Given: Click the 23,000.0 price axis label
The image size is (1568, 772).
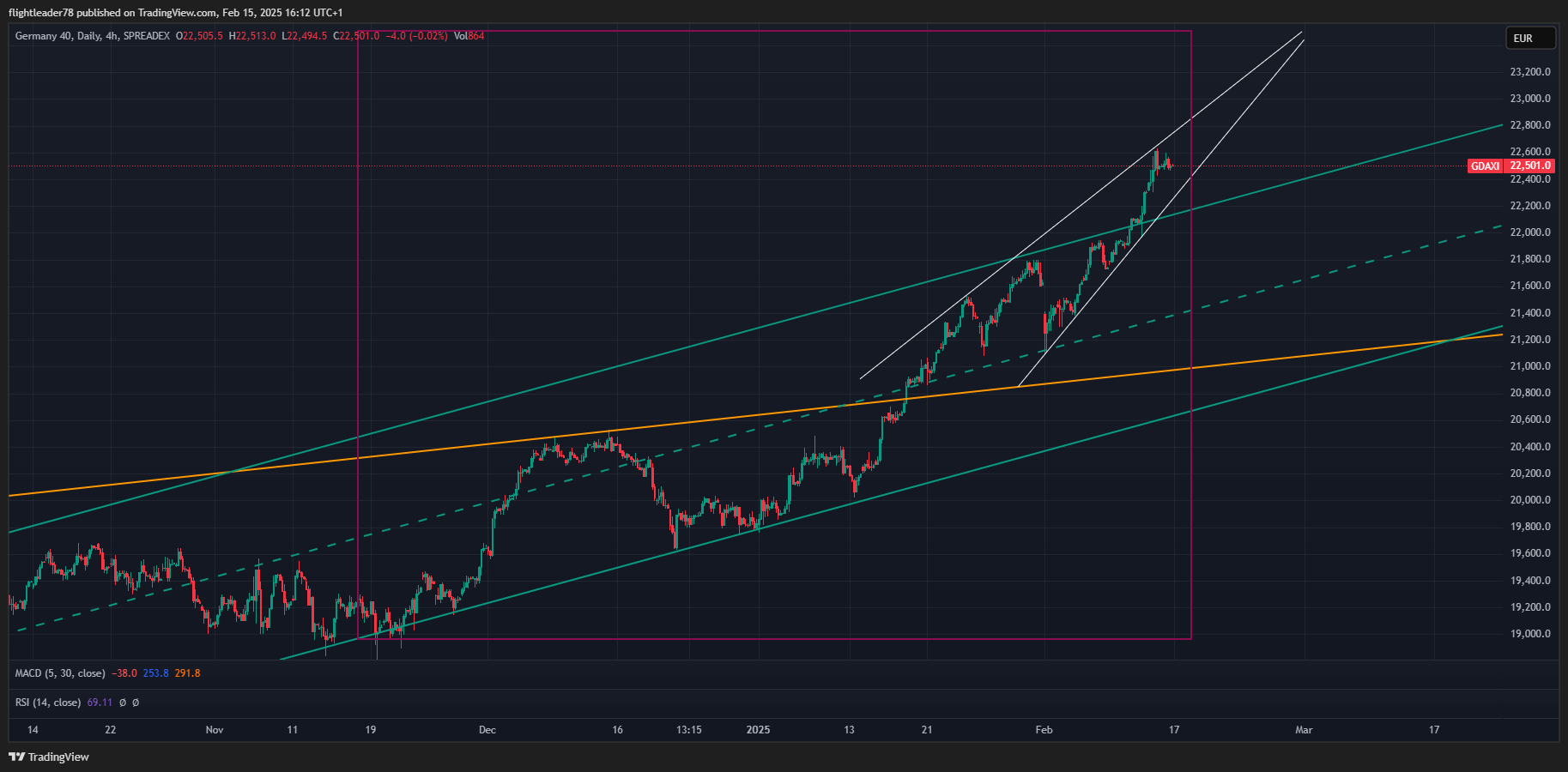Looking at the screenshot, I should pyautogui.click(x=1530, y=99).
